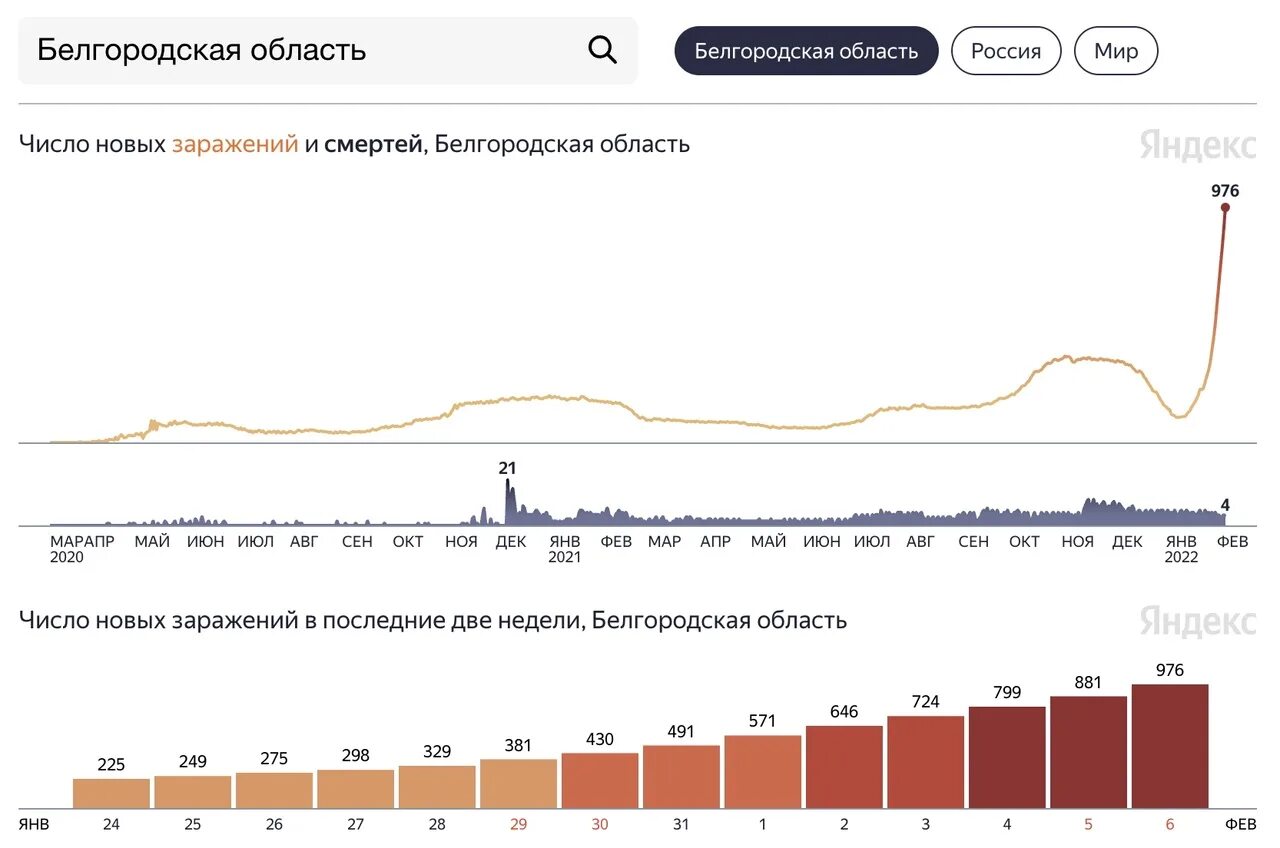Click the 329 cases bar
Screen dimensions: 1280x848
437,787
